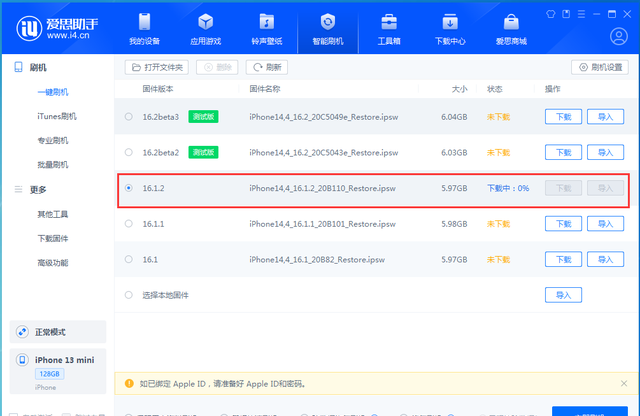Click the 固件版本 column header
The width and height of the screenshot is (640, 416).
point(158,89)
